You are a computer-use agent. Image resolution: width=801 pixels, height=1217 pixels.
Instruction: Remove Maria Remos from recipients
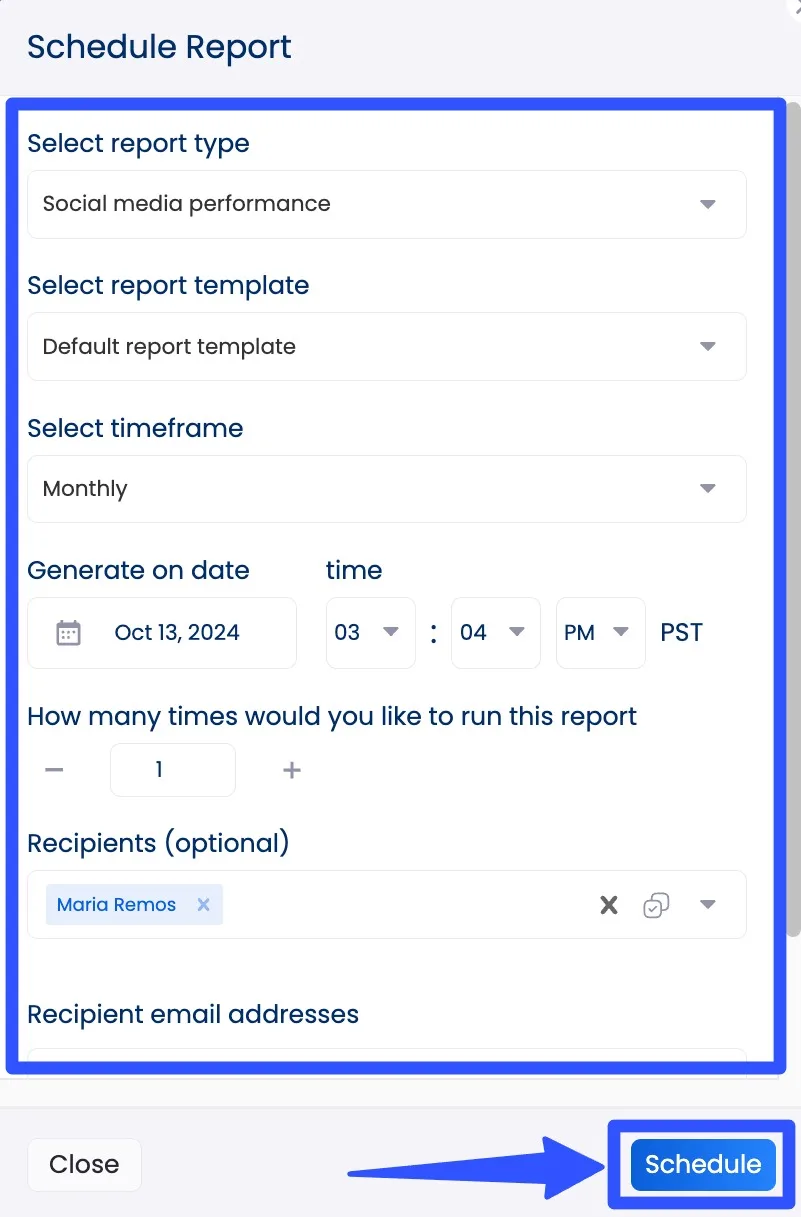tap(203, 904)
